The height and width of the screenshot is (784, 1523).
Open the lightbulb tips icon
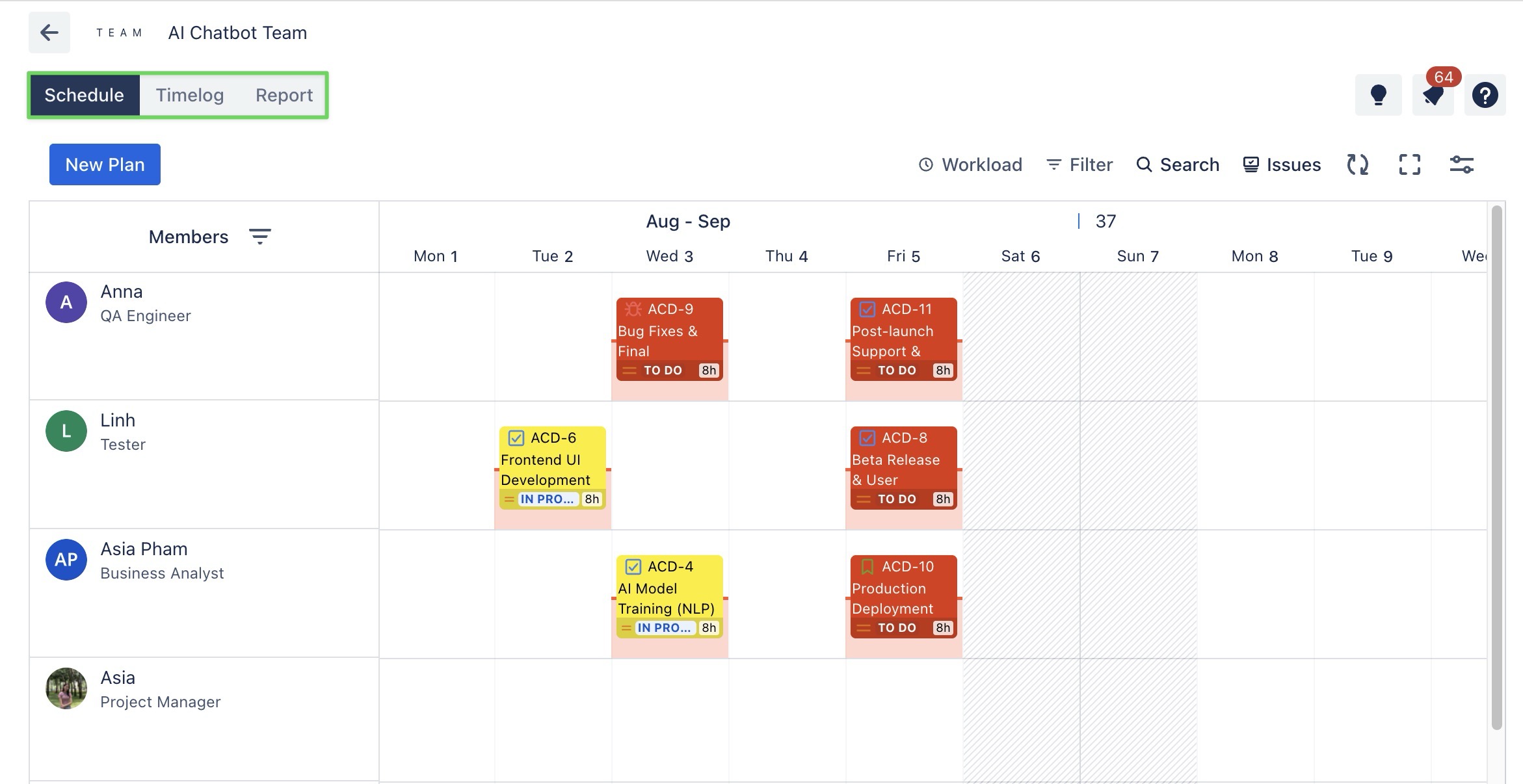(1378, 96)
